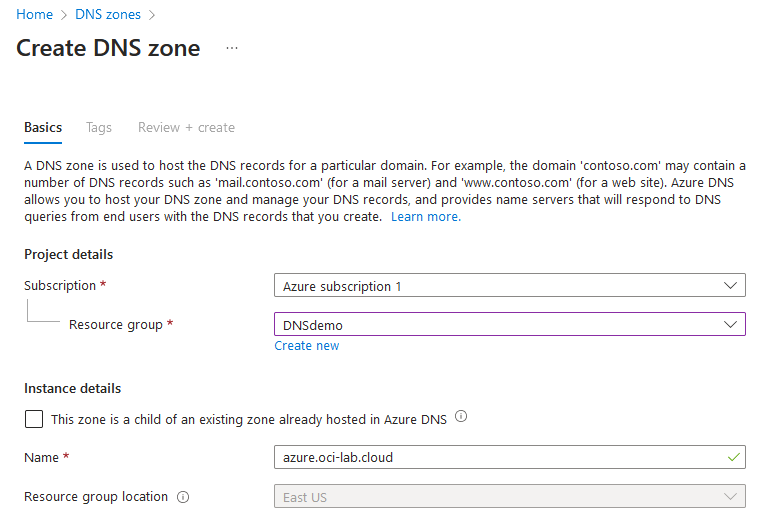Viewport: 766px width, 530px height.
Task: Click Create new resource group link
Action: (307, 346)
